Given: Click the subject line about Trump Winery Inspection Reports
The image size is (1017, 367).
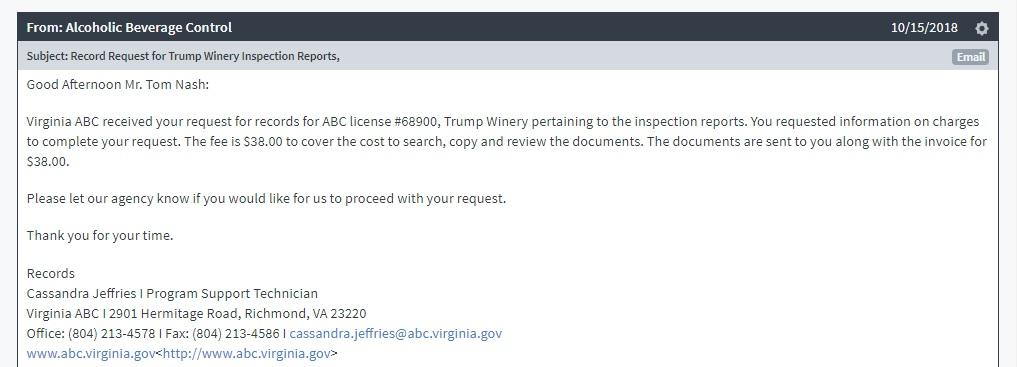Looking at the screenshot, I should 183,56.
